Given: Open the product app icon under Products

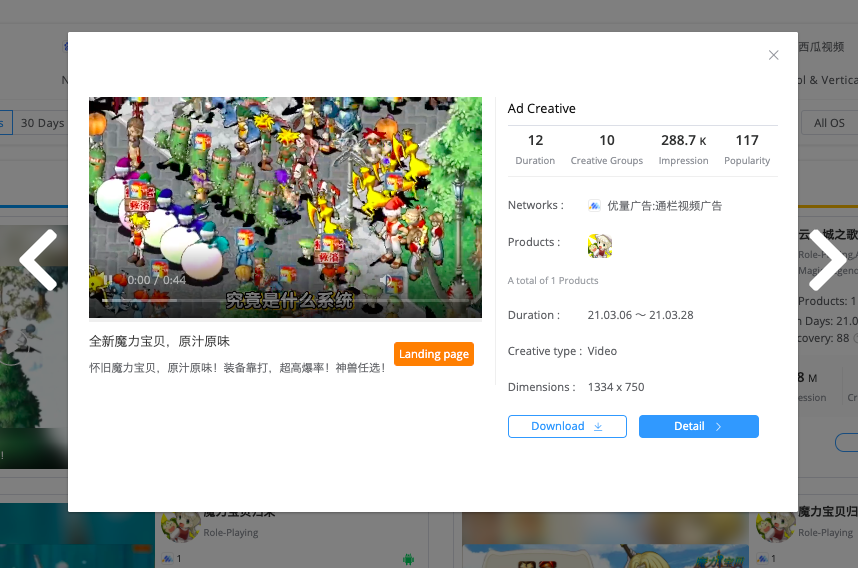Looking at the screenshot, I should (x=600, y=246).
